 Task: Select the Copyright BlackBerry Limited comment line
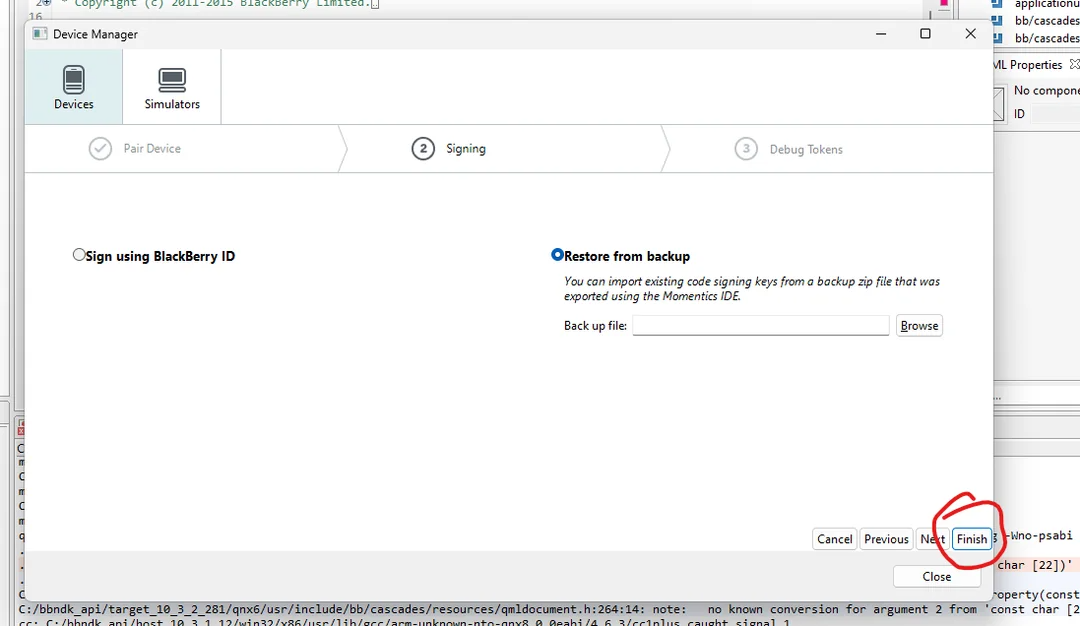pos(220,3)
